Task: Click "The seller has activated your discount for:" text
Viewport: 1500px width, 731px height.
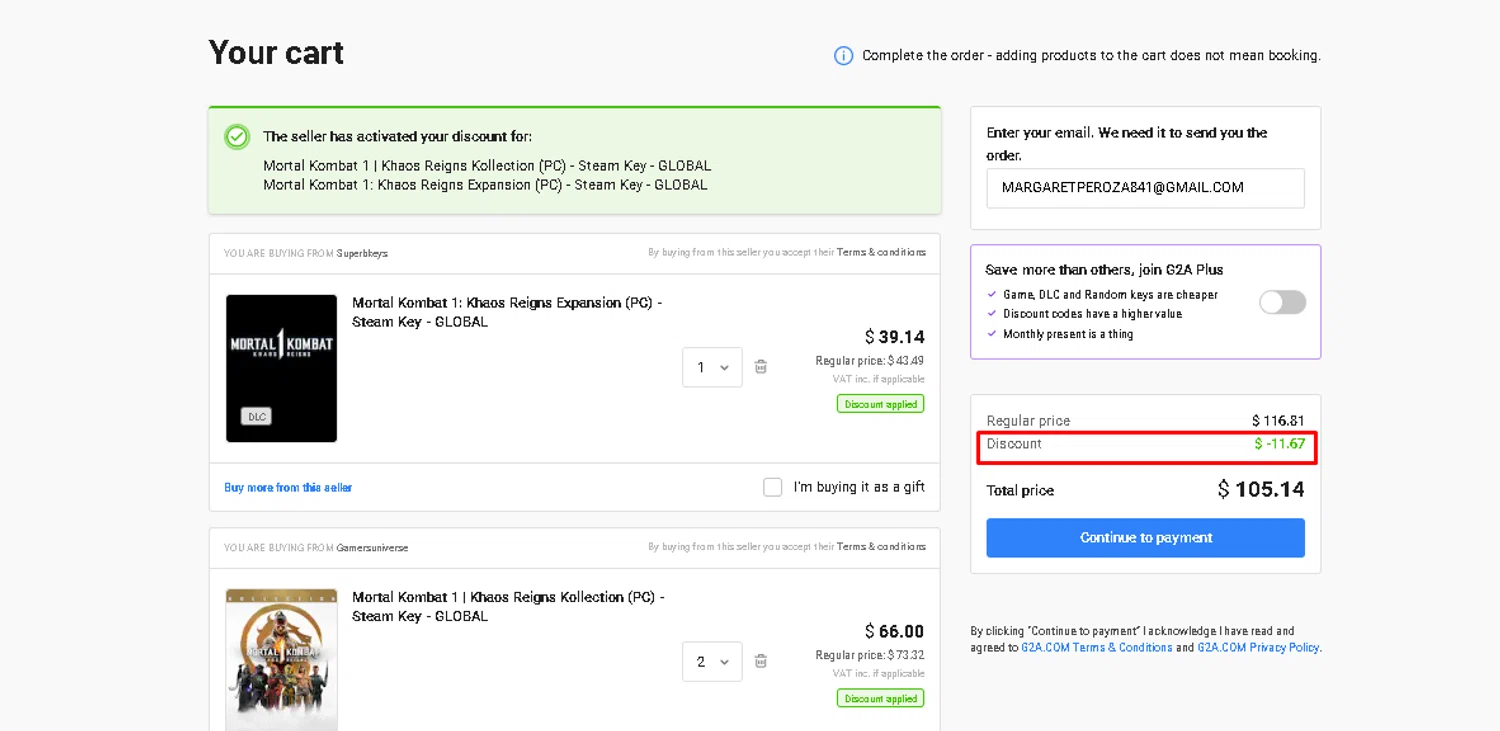Action: [x=398, y=136]
